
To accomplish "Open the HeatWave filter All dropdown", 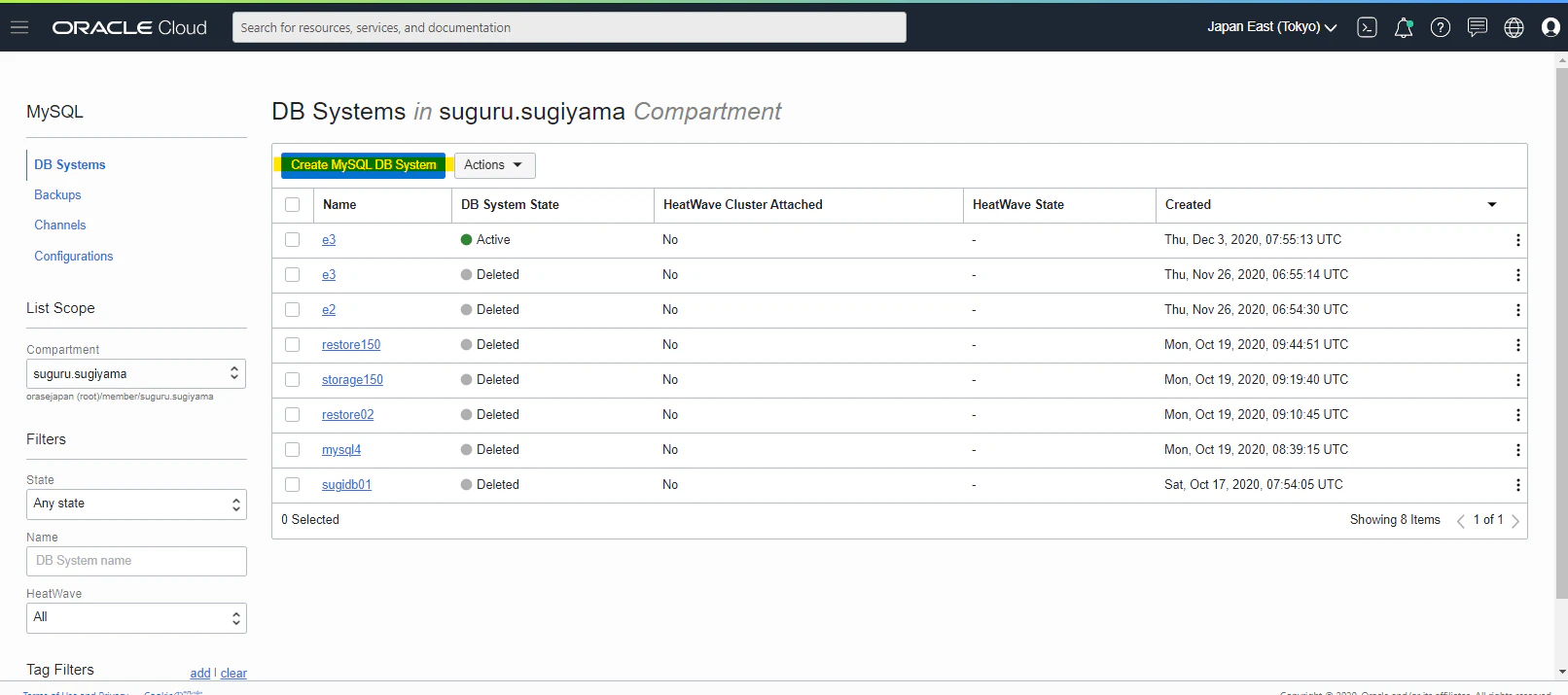I will pos(136,618).
